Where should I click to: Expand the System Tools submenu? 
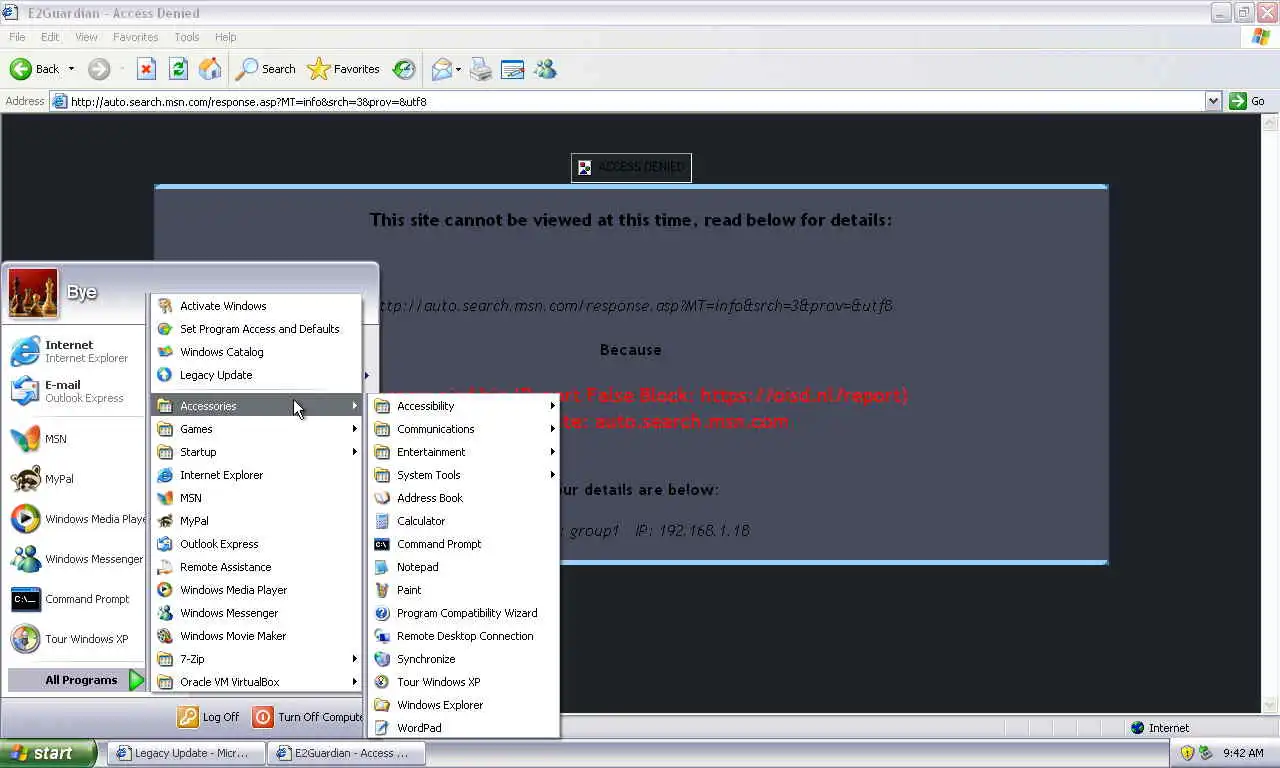point(463,475)
